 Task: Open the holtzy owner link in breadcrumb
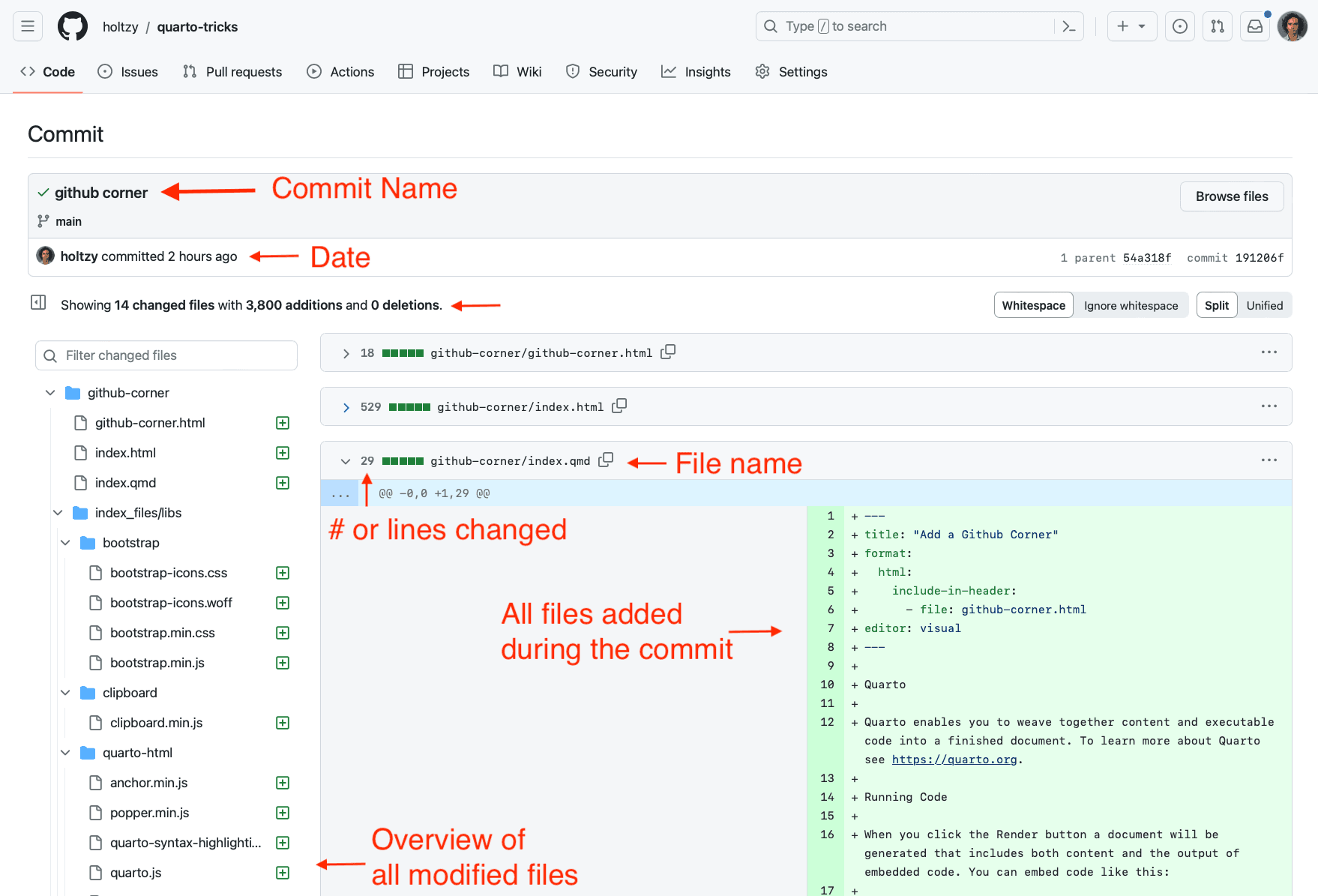pos(121,27)
